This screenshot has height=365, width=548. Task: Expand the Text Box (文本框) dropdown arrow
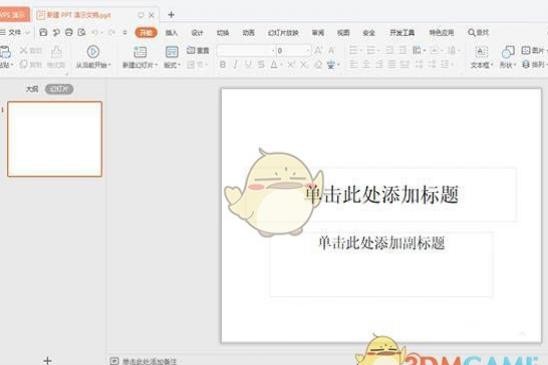(x=491, y=65)
